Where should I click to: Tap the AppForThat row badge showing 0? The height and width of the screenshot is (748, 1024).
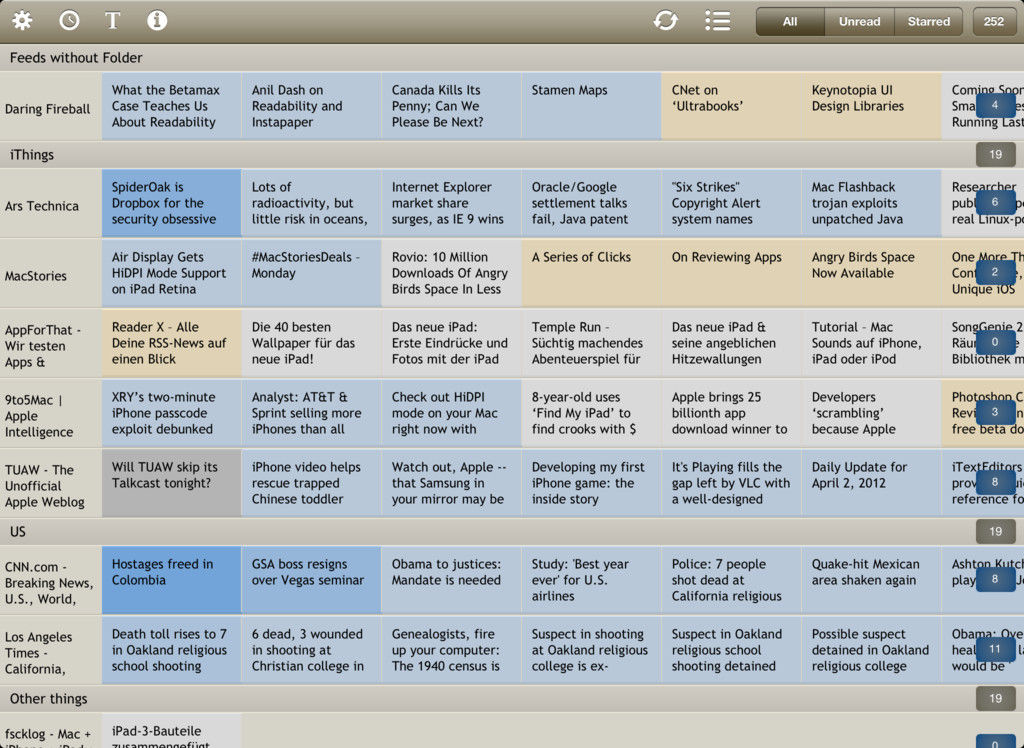point(995,342)
